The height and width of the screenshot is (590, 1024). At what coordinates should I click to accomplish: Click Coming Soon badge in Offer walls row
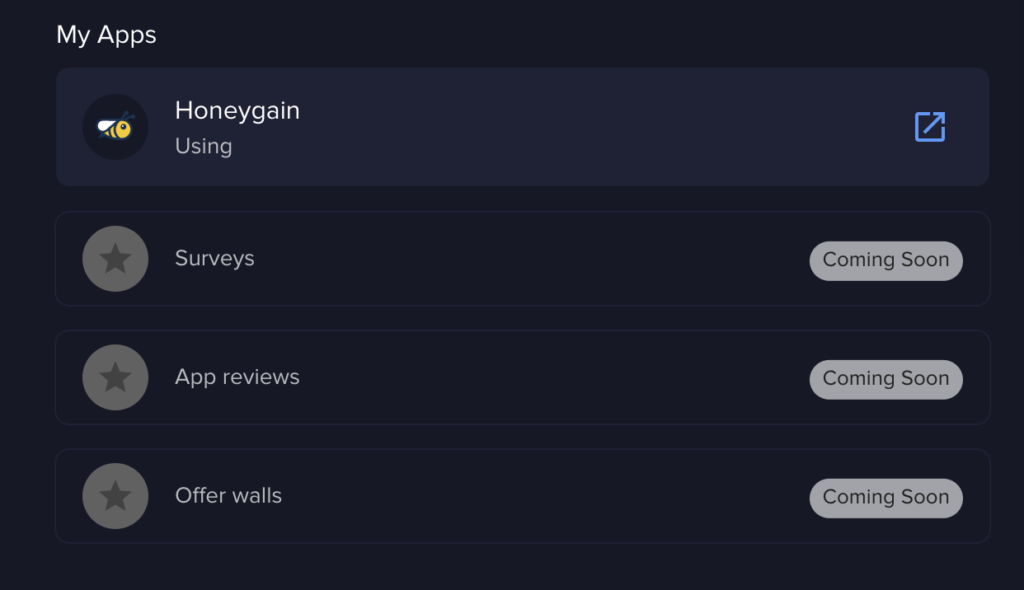point(886,499)
